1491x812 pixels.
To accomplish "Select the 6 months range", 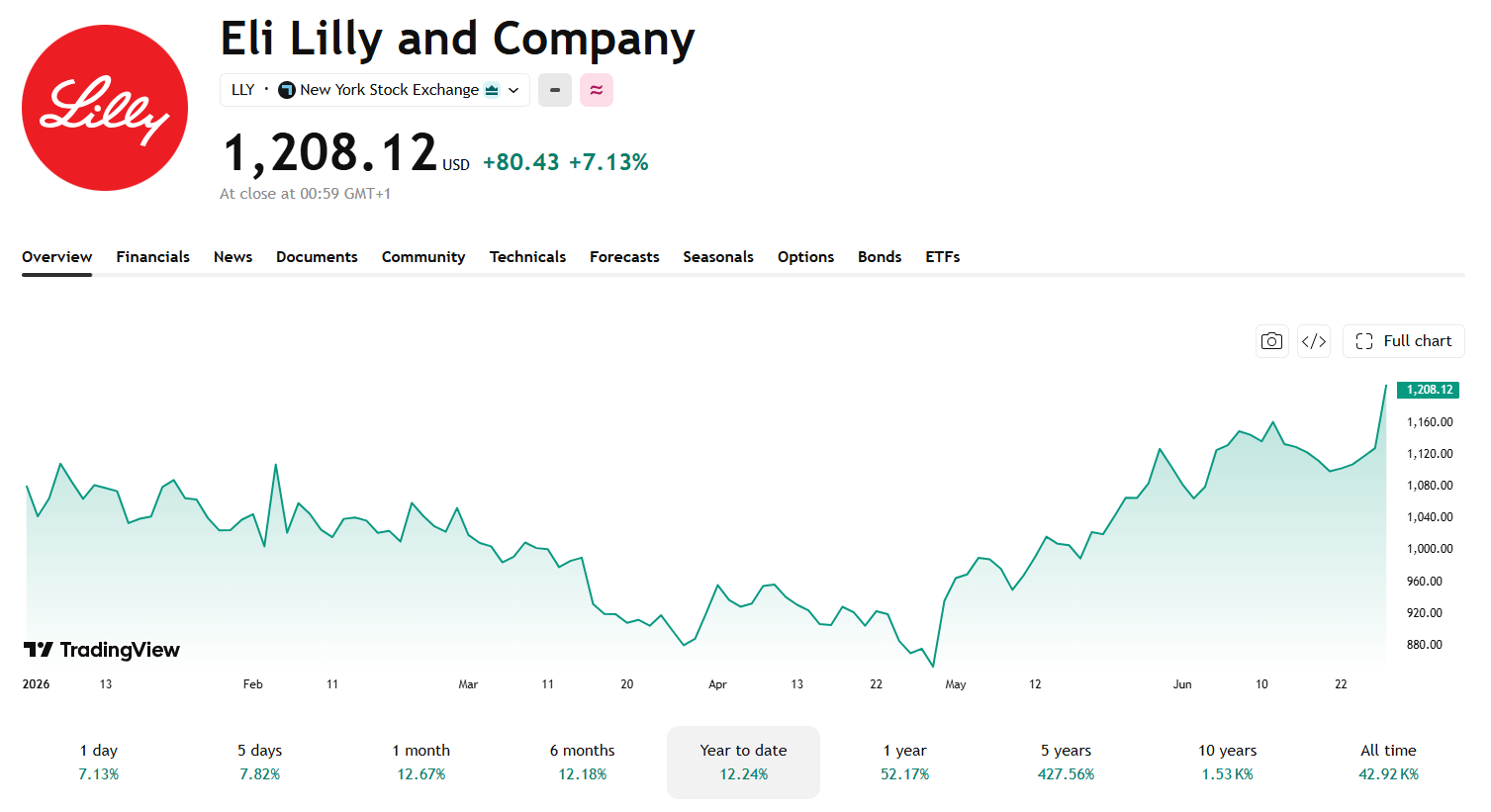I will 583,763.
